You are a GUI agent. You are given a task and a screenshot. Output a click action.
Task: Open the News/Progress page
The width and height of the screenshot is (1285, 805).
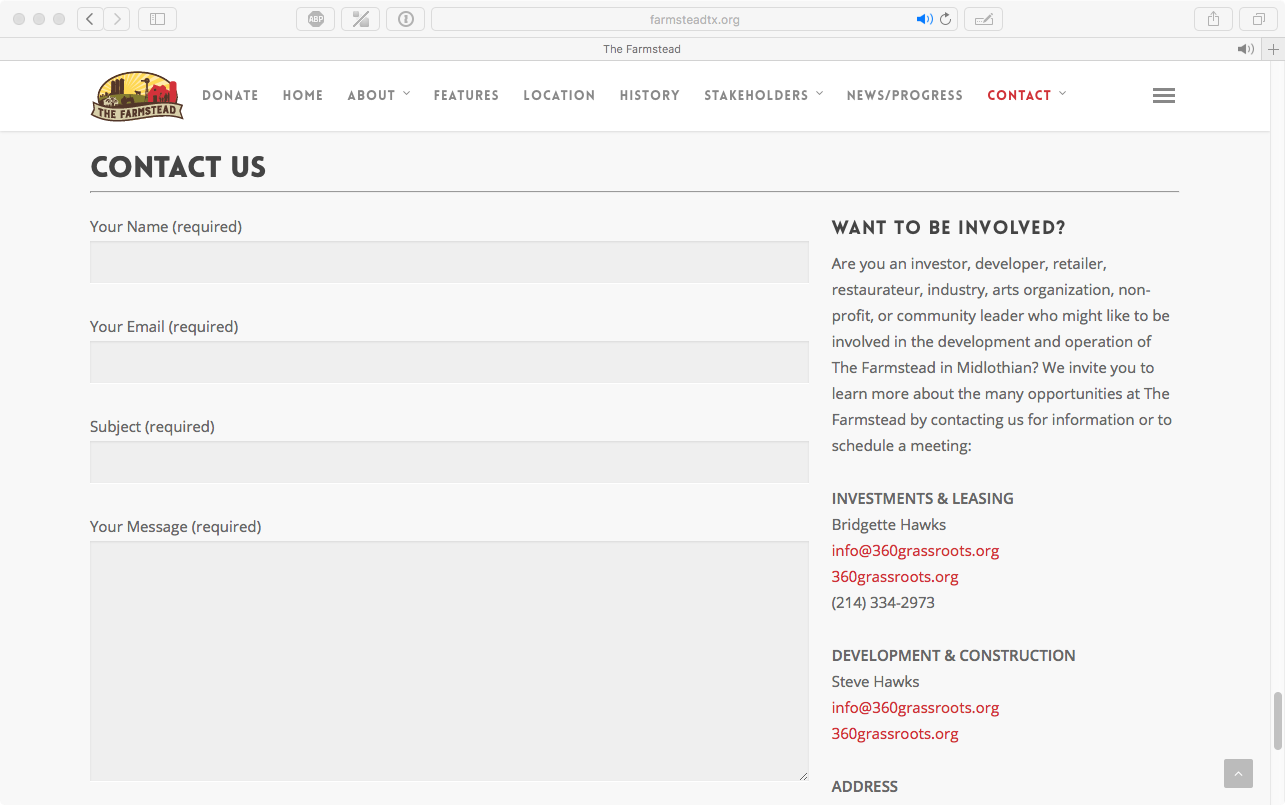[905, 96]
